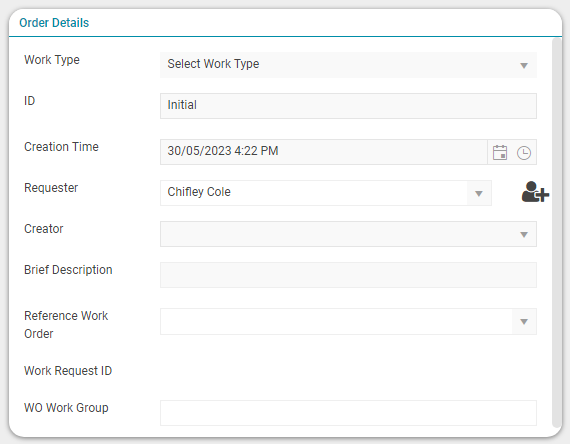Click the vertical scrollbar of Order Details
570x444 pixels.
557,233
